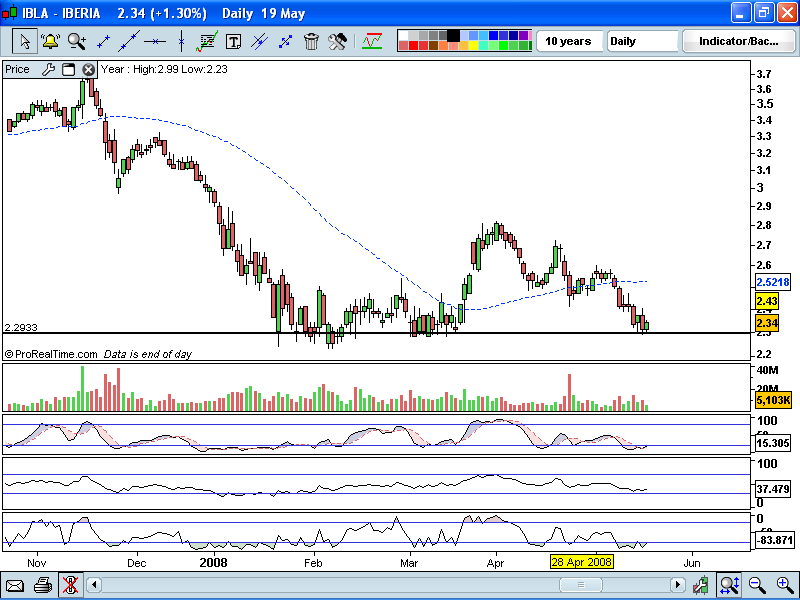Pick the bright red color swatch
The width and height of the screenshot is (800, 600).
click(413, 46)
